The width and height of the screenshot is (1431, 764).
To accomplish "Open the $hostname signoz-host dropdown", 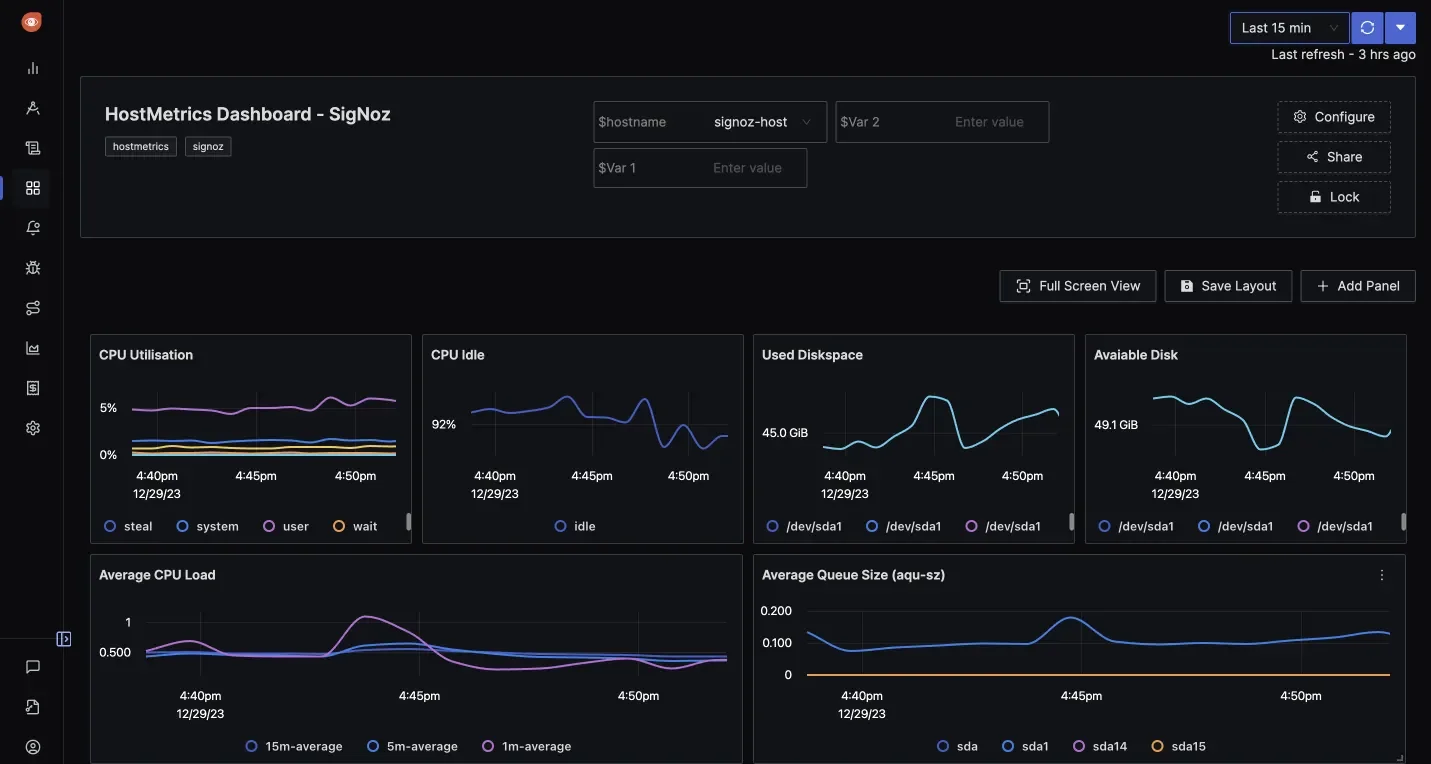I will click(x=762, y=122).
